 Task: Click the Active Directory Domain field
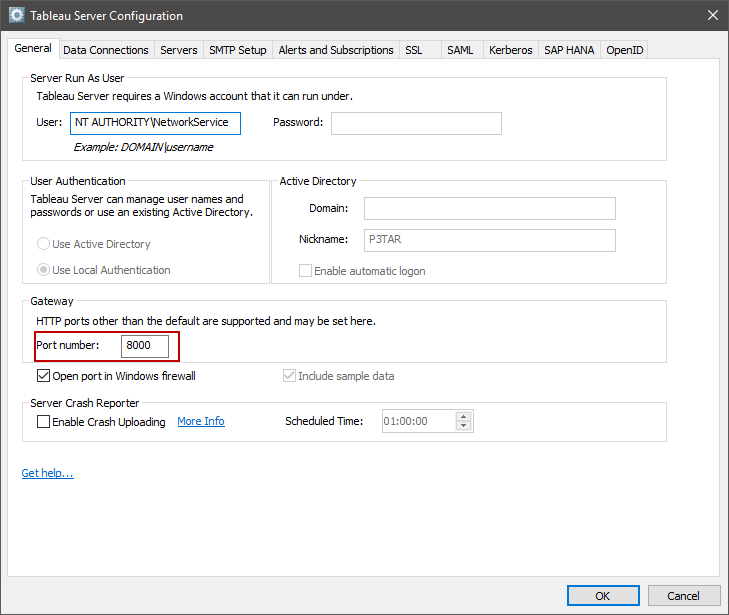(x=490, y=208)
